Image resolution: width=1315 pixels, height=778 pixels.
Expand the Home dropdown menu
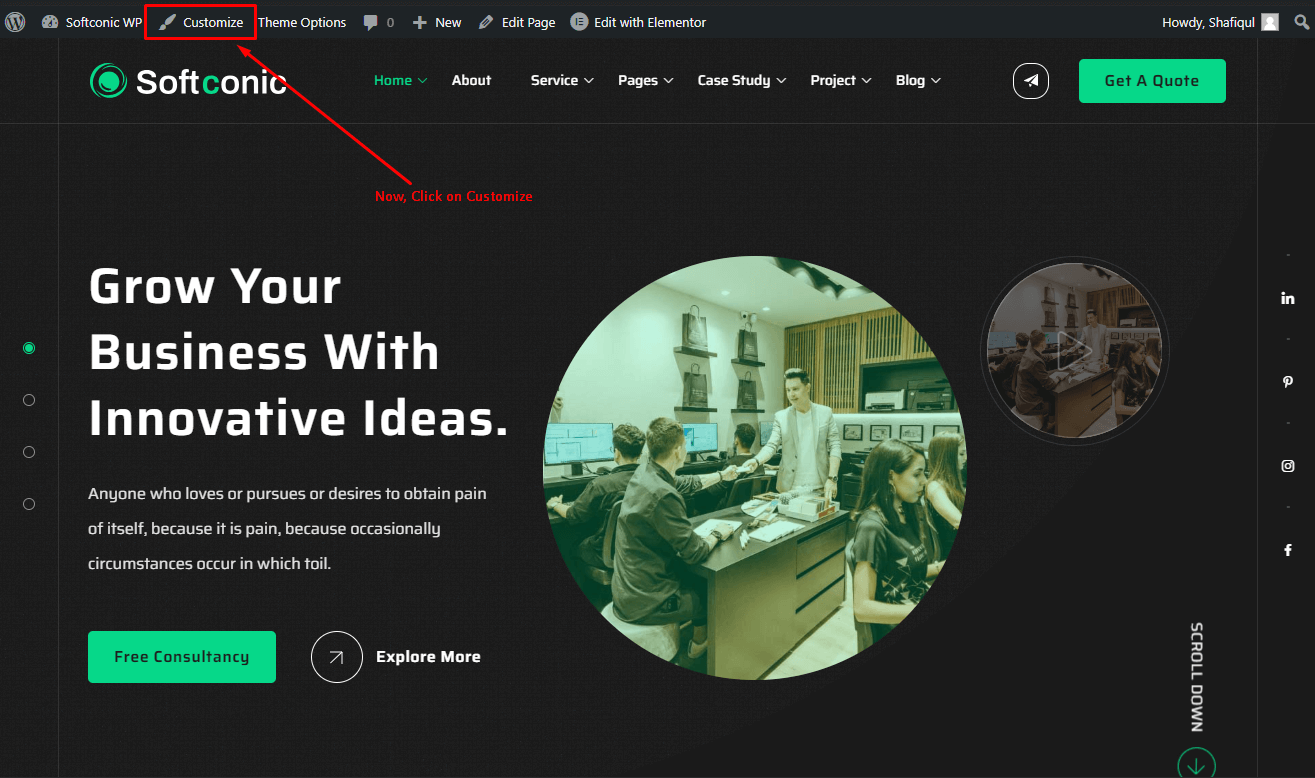coord(400,80)
